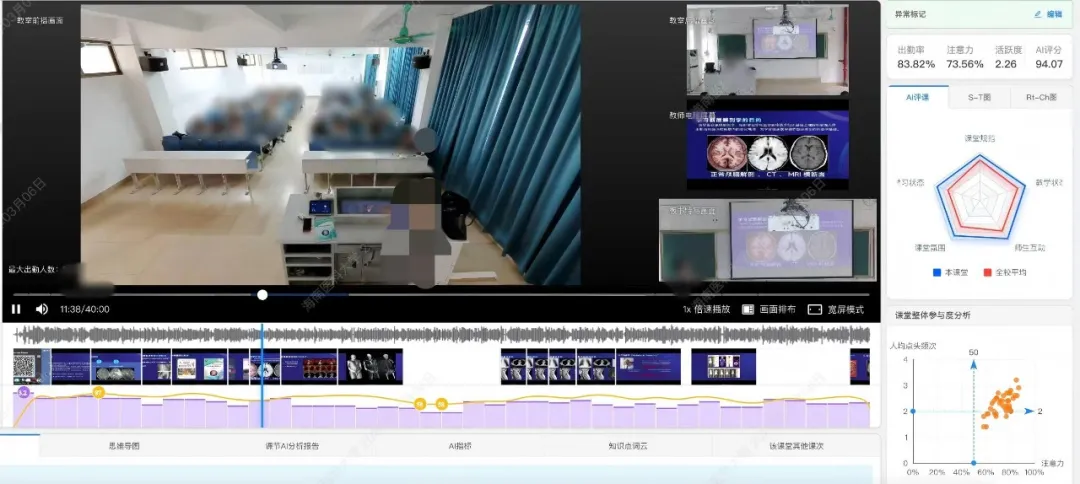Click the first purple marker on the attention curve
This screenshot has width=1080, height=484.
tap(22, 393)
